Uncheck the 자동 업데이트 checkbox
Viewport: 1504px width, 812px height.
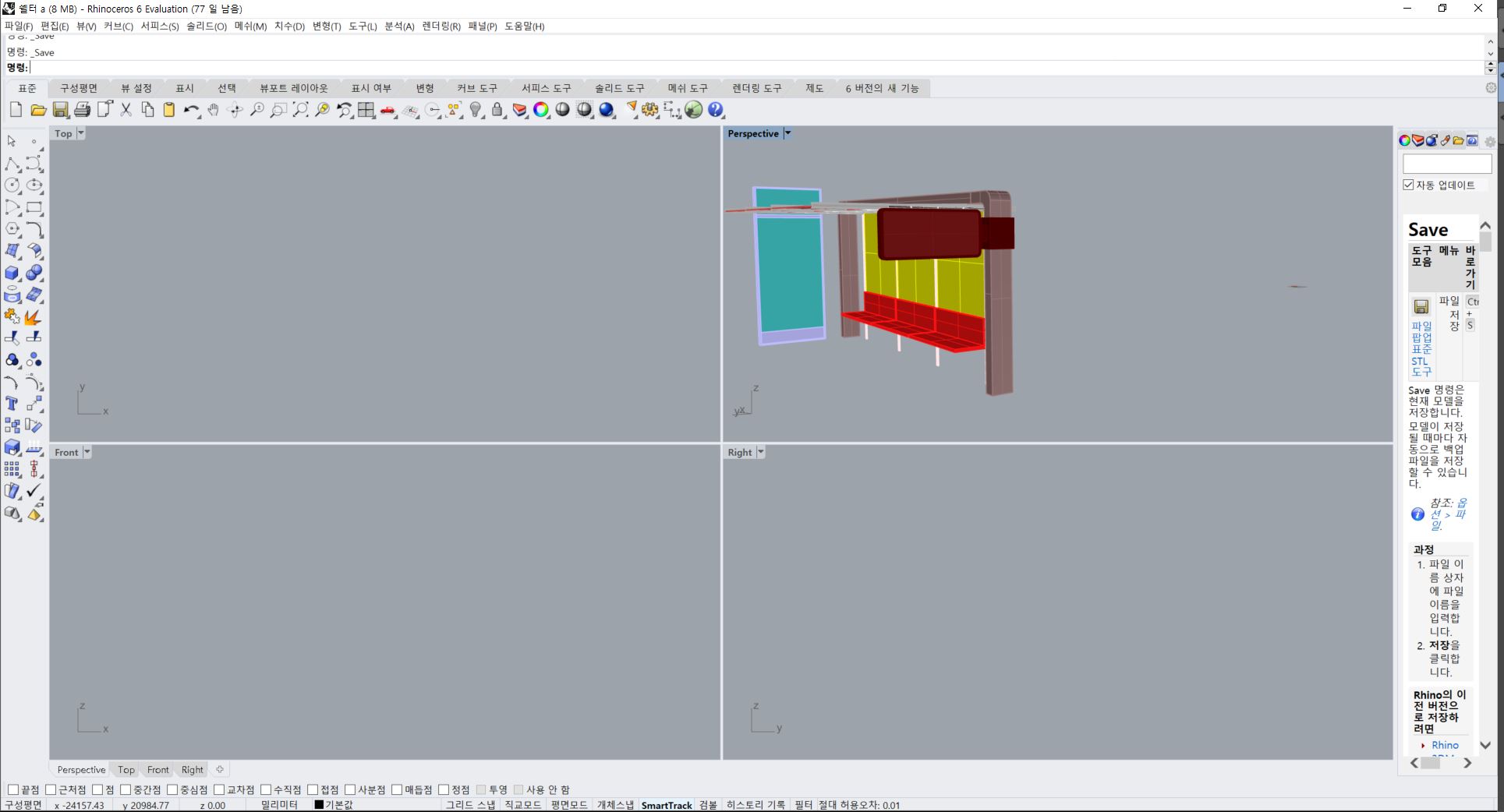pos(1408,185)
